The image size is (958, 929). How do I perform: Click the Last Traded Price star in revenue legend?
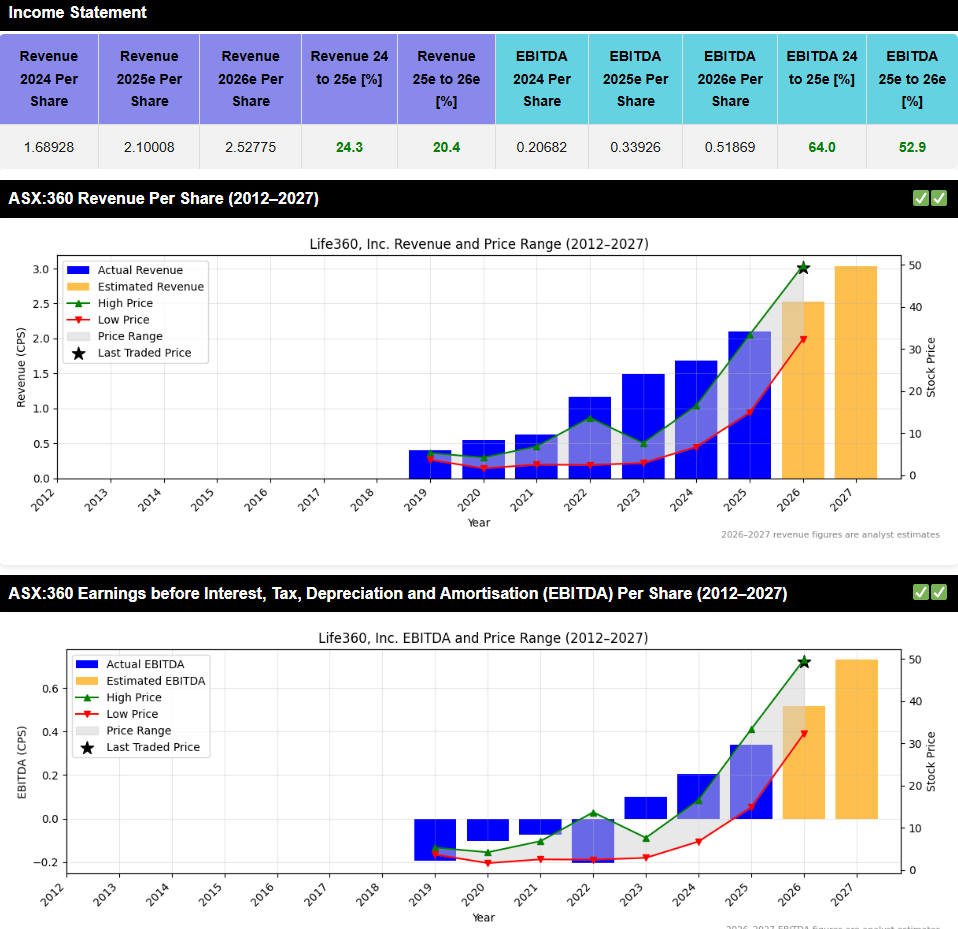tap(78, 353)
